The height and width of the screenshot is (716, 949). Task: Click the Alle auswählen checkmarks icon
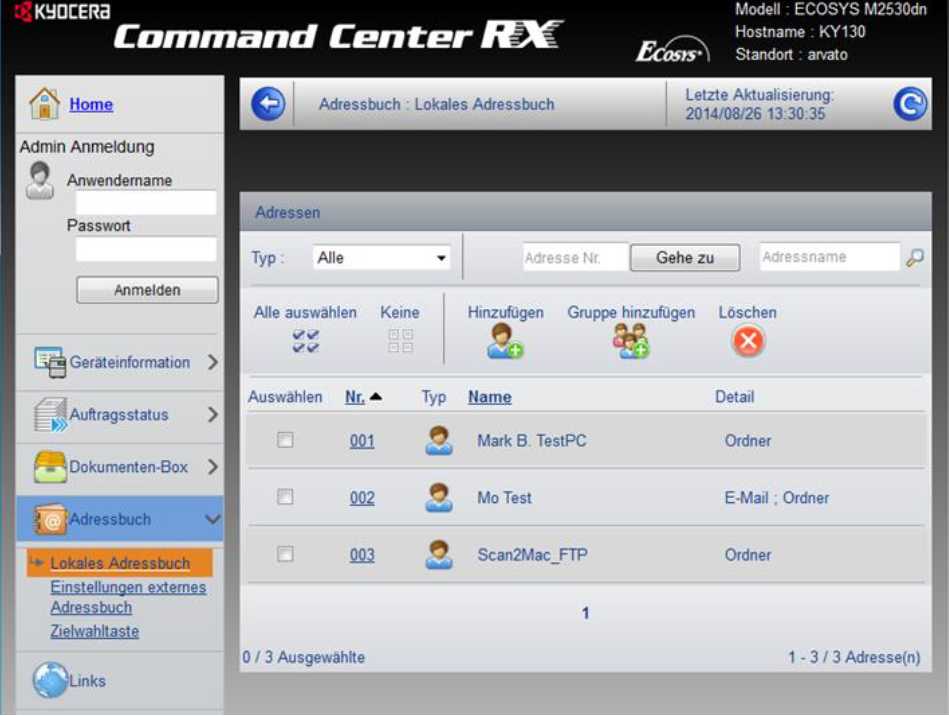coord(305,342)
